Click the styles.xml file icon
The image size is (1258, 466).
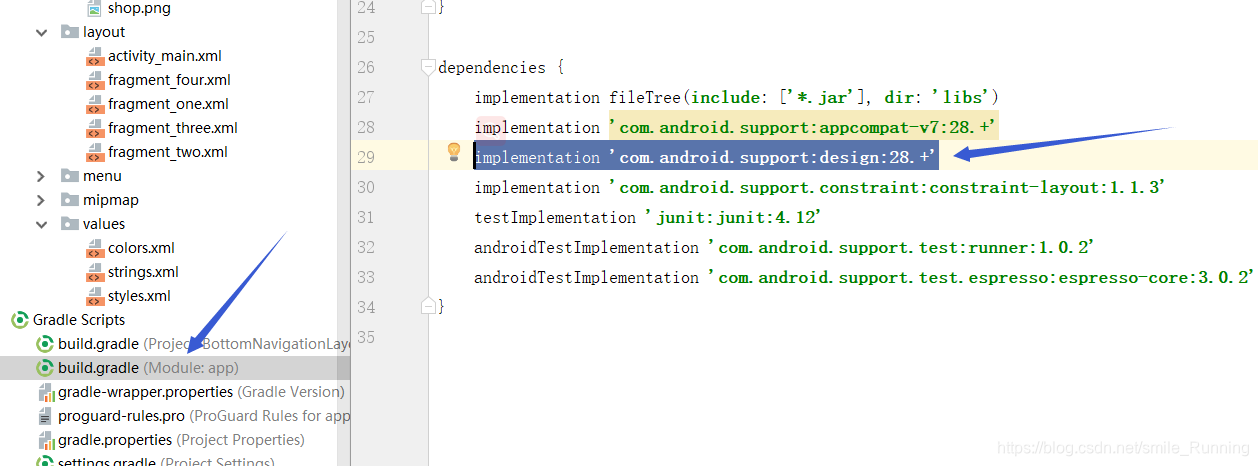click(x=94, y=296)
